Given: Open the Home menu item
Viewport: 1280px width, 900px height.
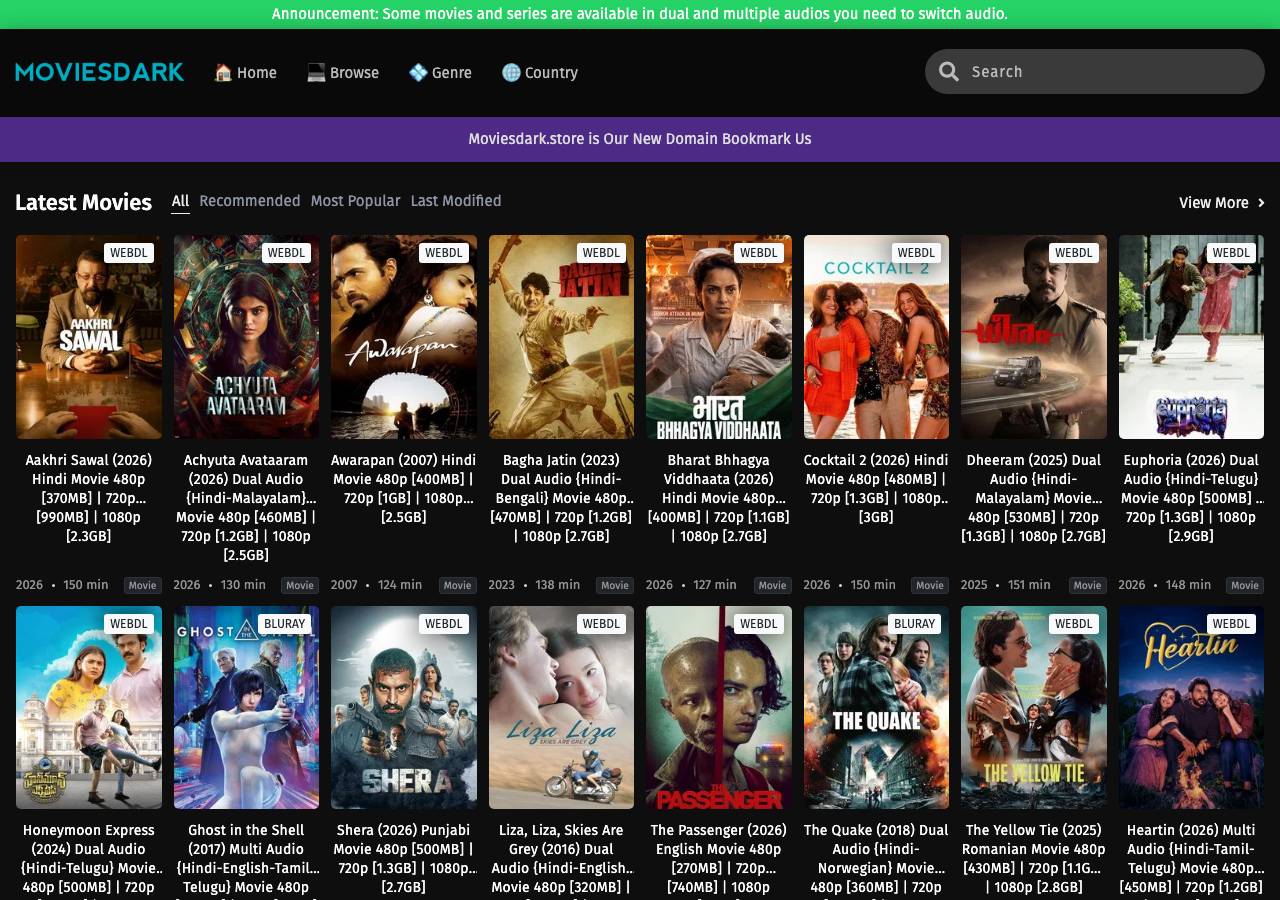Looking at the screenshot, I should pyautogui.click(x=245, y=72).
